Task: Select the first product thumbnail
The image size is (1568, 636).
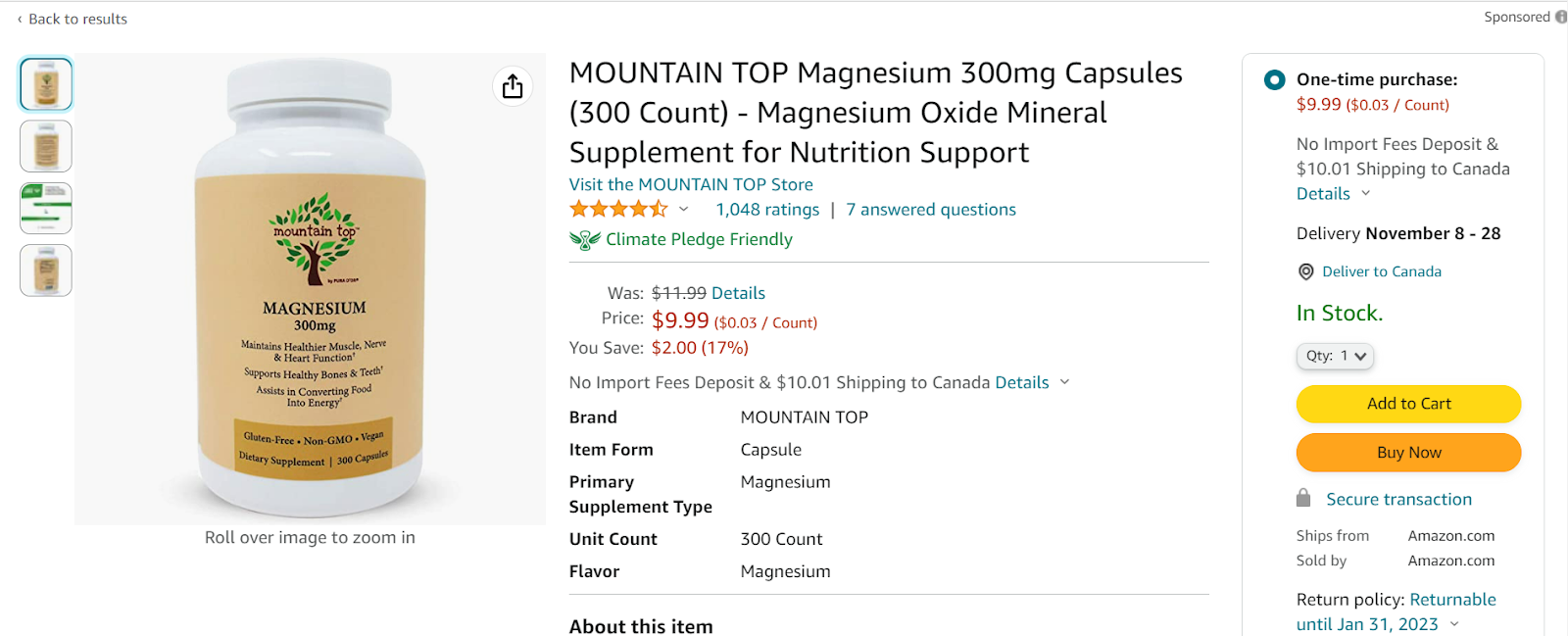Action: click(x=46, y=84)
